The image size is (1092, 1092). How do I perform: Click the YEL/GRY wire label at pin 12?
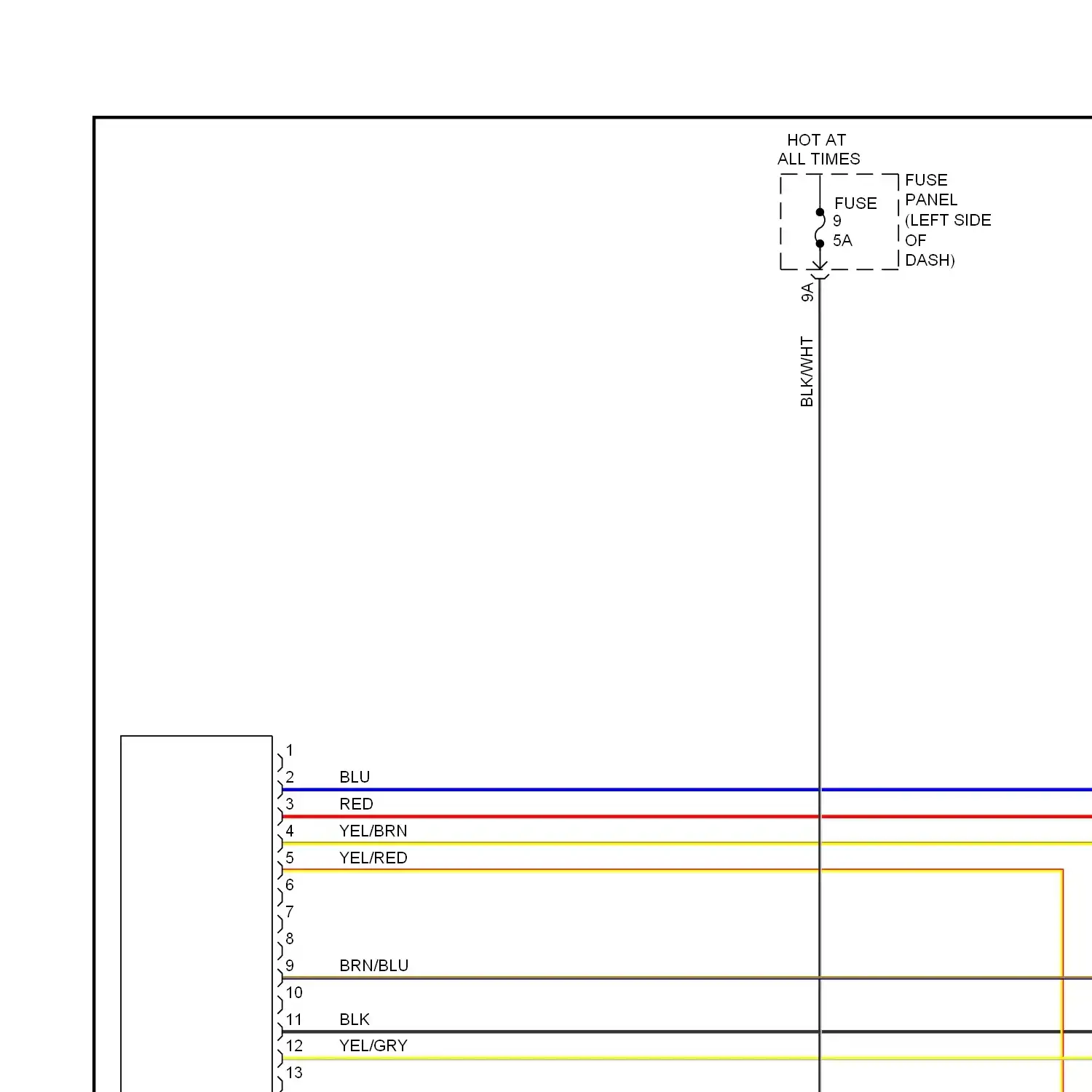(373, 1045)
